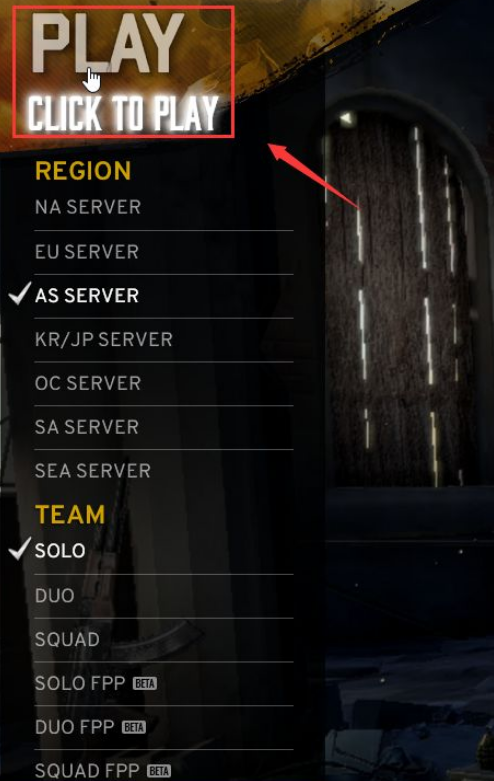Click the BETA badge next to SOLO FPP
The image size is (494, 781).
coord(145,684)
